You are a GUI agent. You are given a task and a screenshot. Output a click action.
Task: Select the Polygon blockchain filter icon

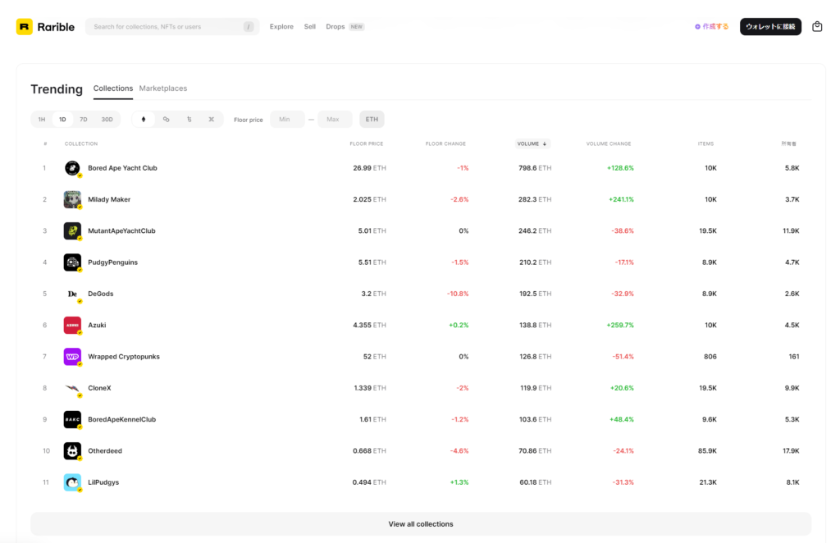(x=166, y=120)
